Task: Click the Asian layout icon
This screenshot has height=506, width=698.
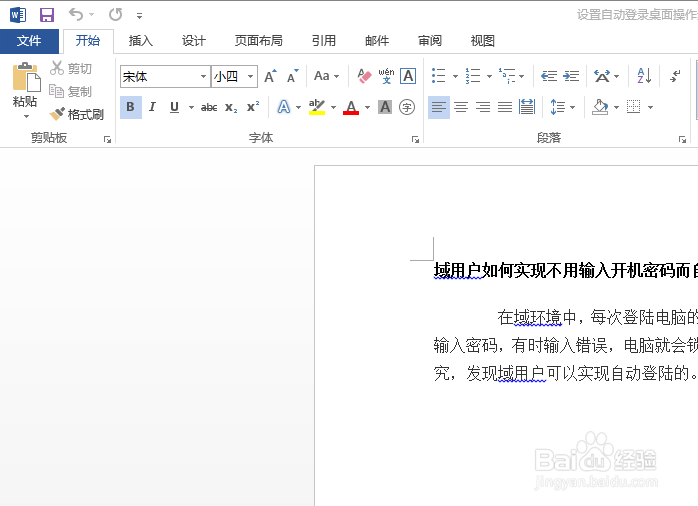Action: pyautogui.click(x=602, y=76)
